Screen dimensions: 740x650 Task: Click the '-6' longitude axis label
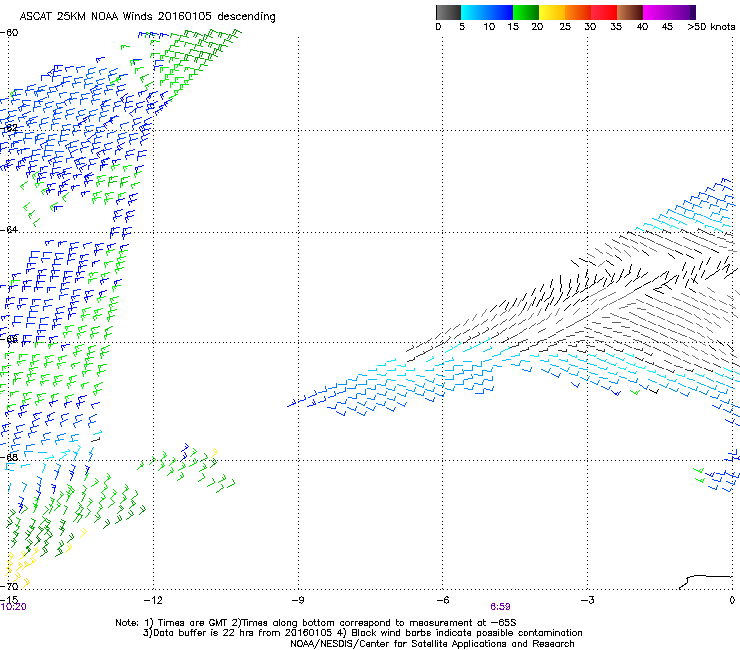[x=442, y=600]
